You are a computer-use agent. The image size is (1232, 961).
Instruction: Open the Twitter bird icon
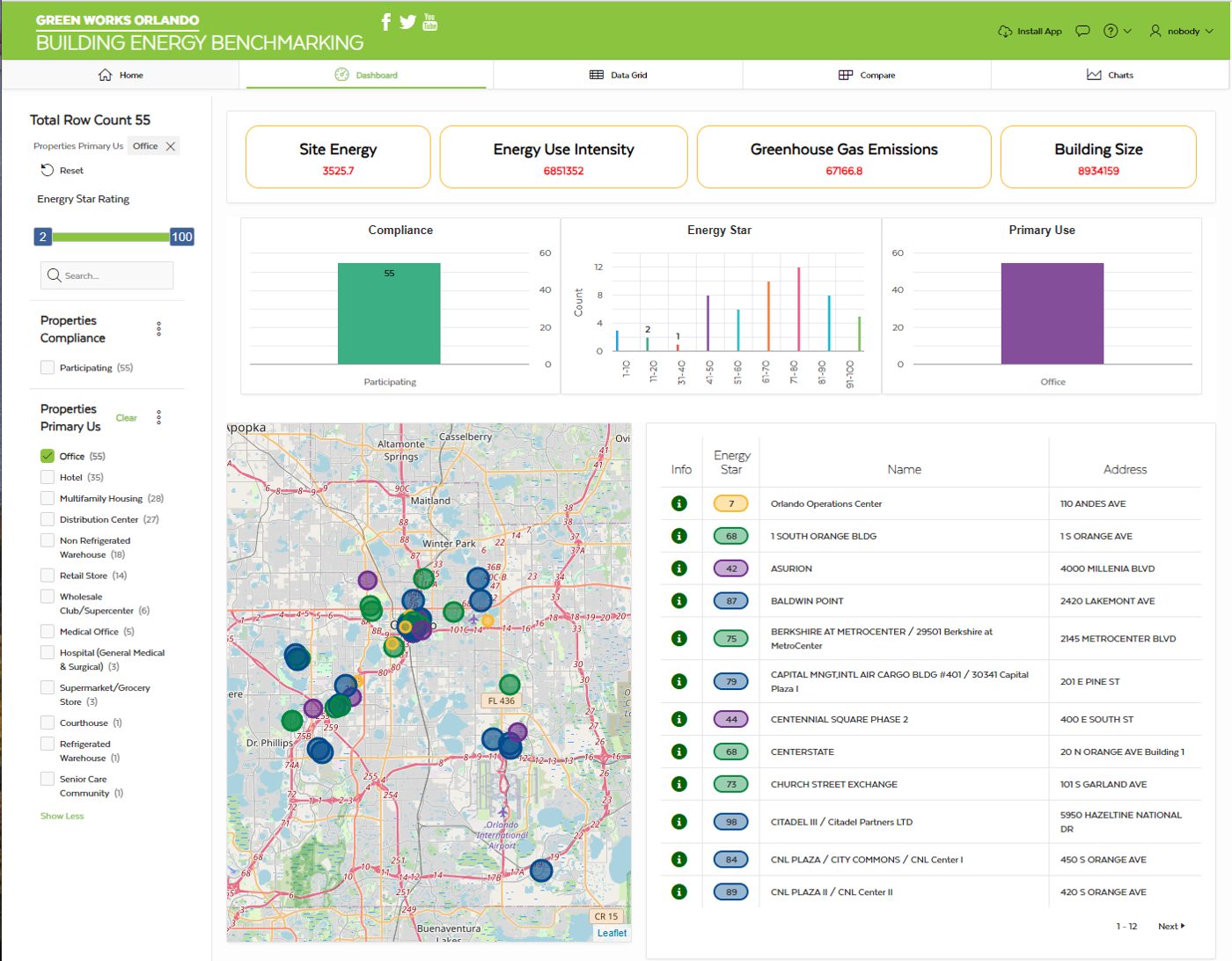407,22
